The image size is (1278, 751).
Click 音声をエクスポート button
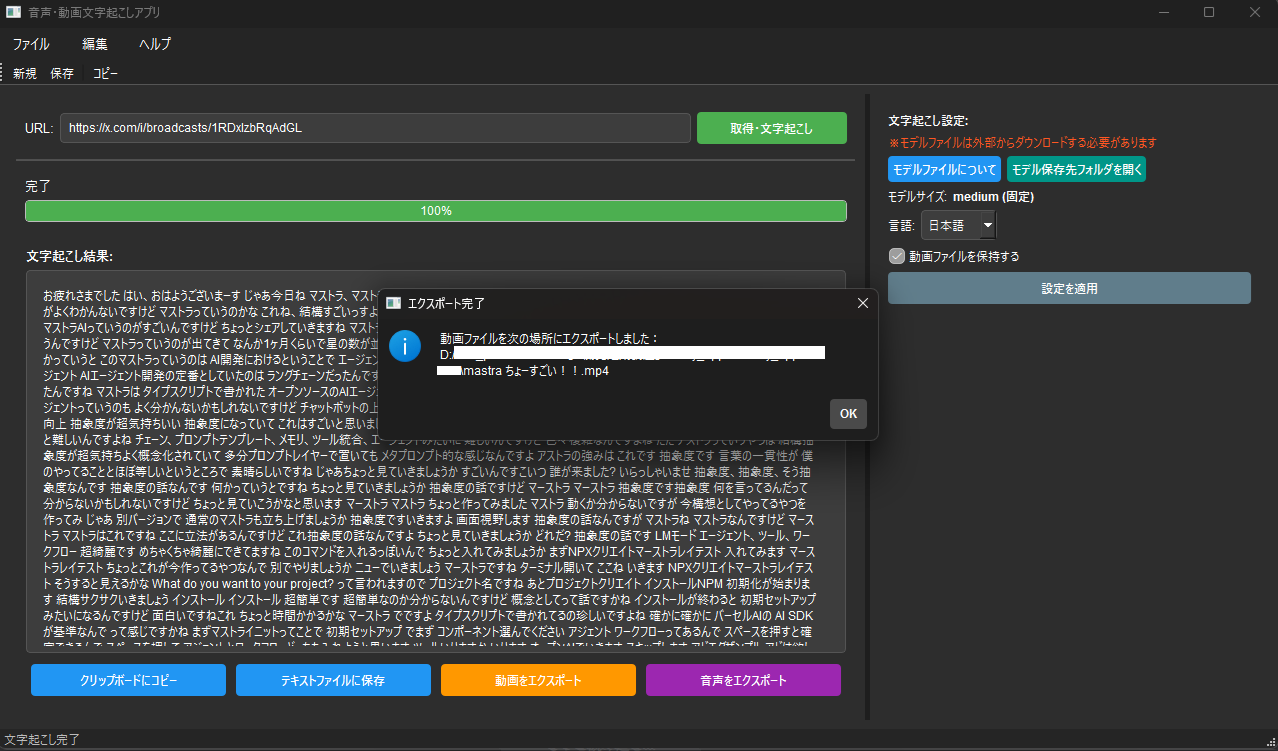coord(743,680)
